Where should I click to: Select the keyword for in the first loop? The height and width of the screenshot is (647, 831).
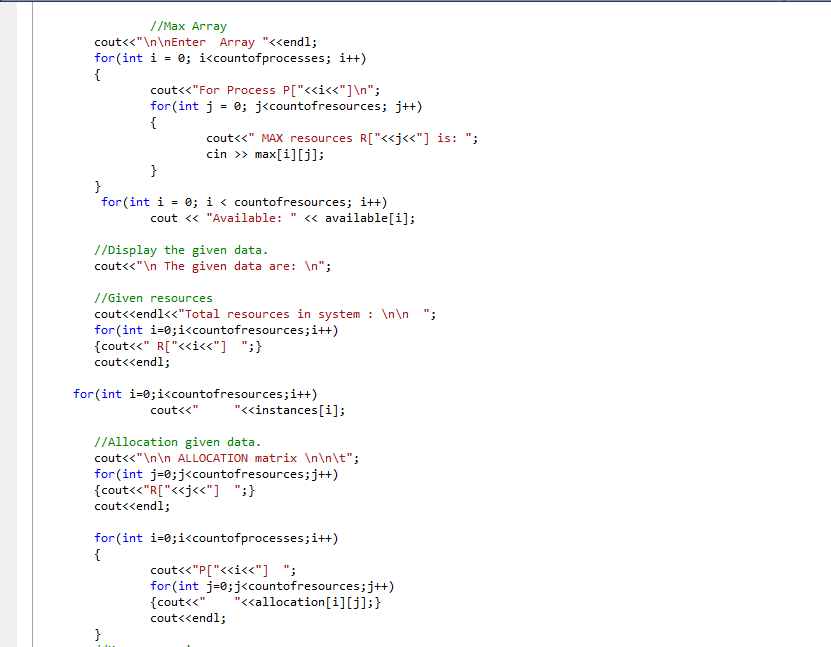pos(107,57)
